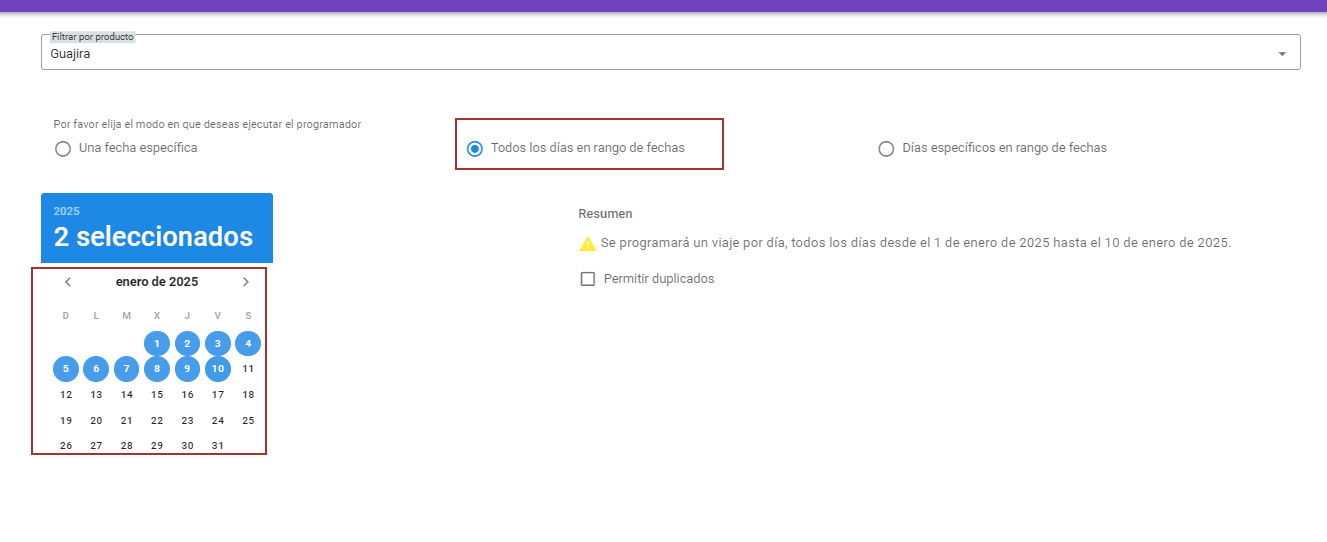Click 'enero de 2025' month label
Screen dimensions: 1327x542
[157, 282]
